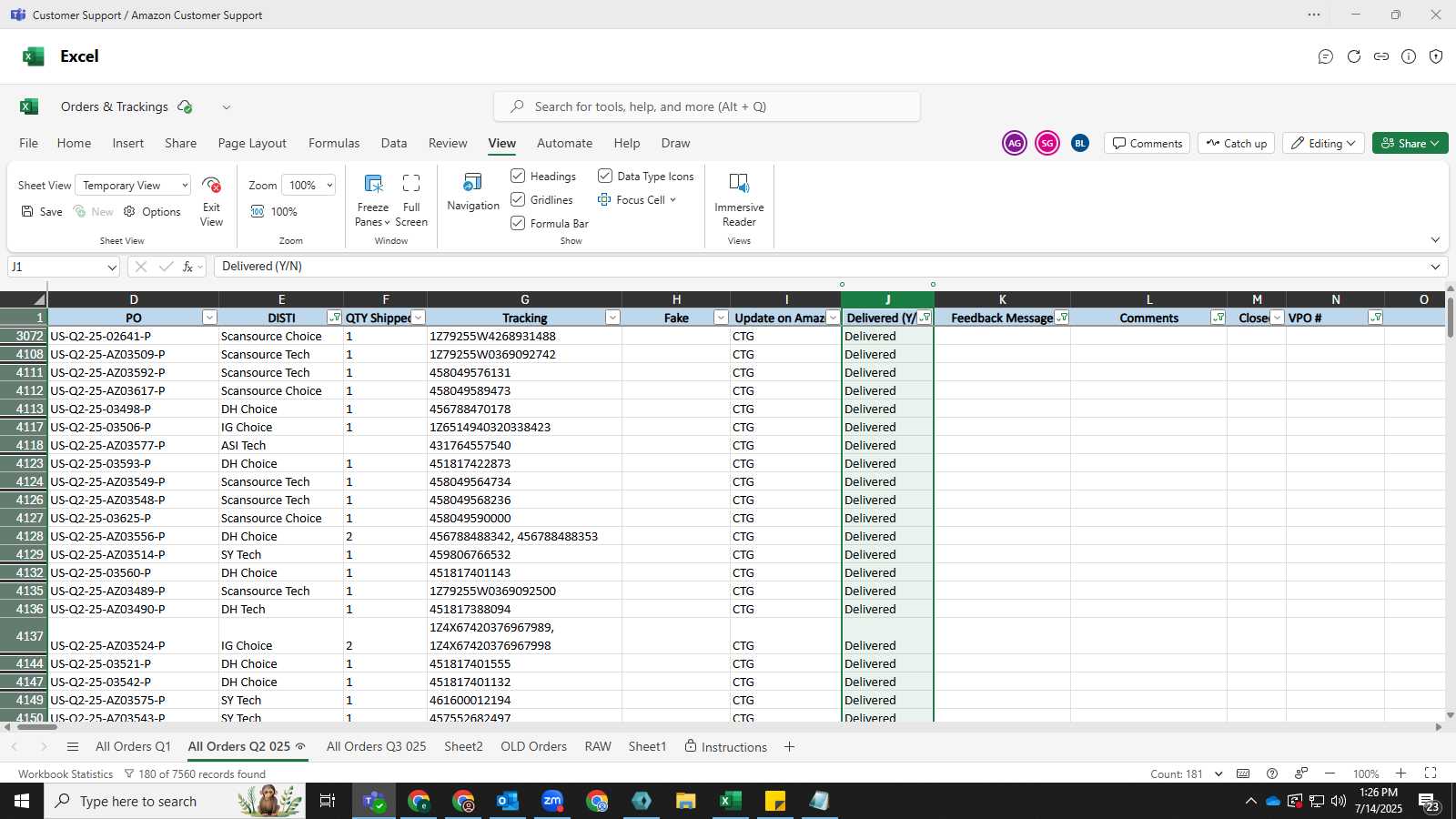The width and height of the screenshot is (1456, 819).
Task: Open the RAW sheet tab
Action: point(598,746)
